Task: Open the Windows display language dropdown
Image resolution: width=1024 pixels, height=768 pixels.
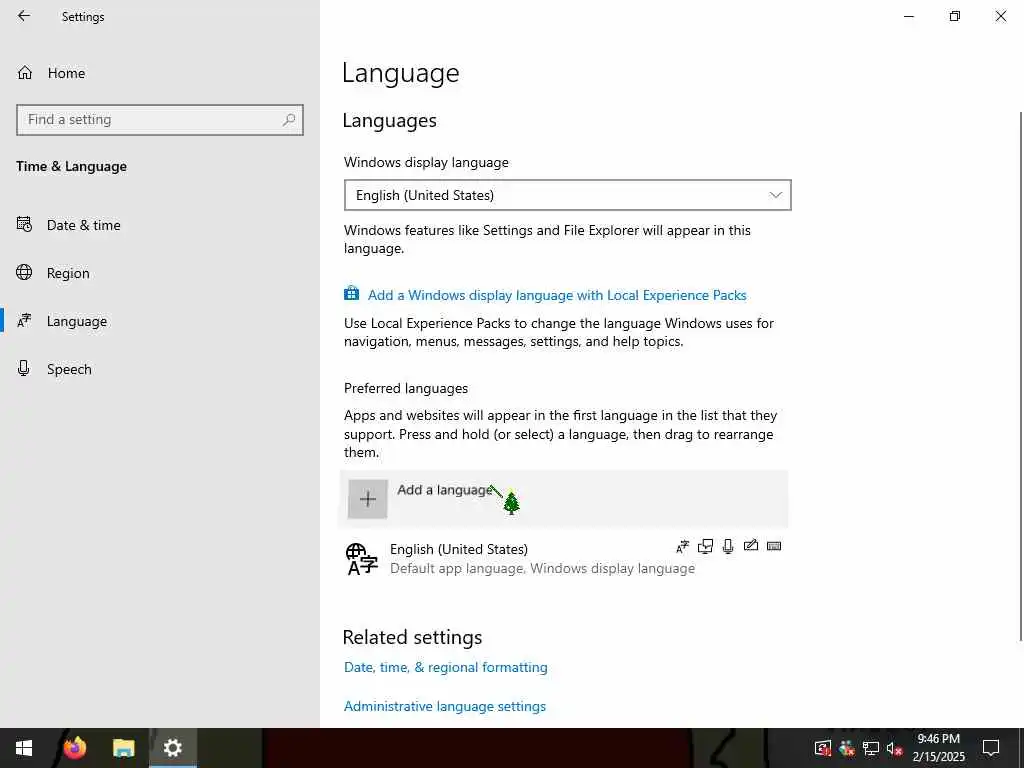Action: click(568, 195)
